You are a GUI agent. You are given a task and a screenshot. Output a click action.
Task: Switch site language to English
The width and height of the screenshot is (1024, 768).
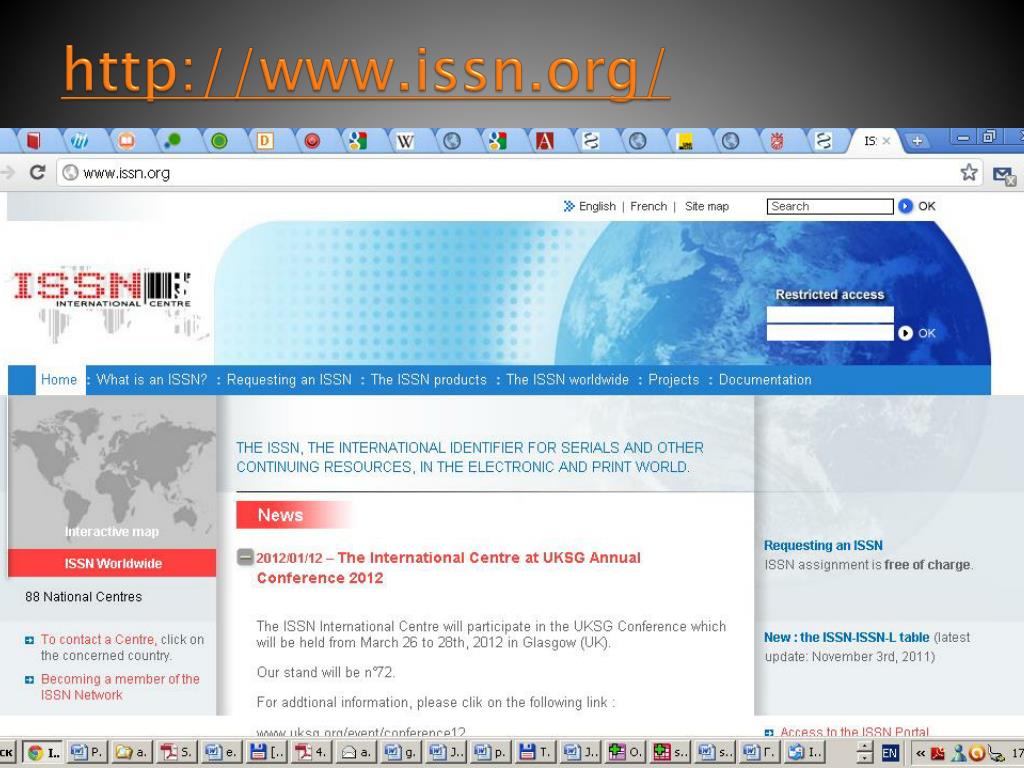point(597,206)
